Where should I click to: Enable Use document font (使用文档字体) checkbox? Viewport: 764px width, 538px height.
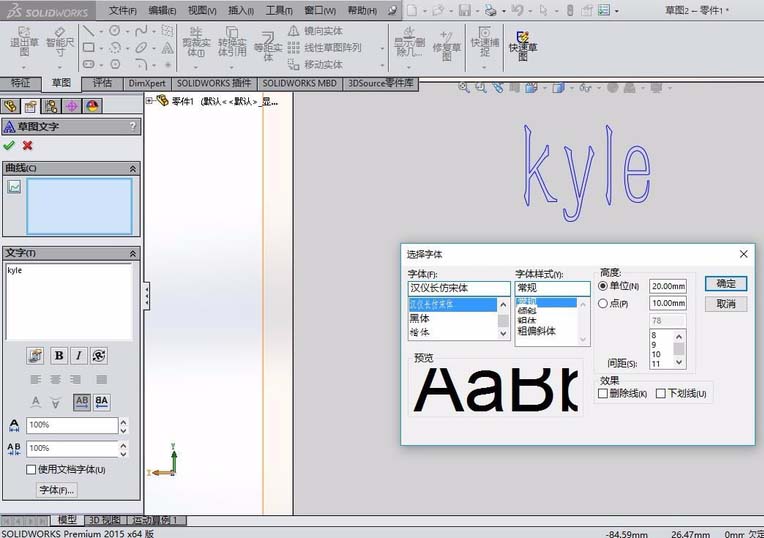[x=31, y=469]
